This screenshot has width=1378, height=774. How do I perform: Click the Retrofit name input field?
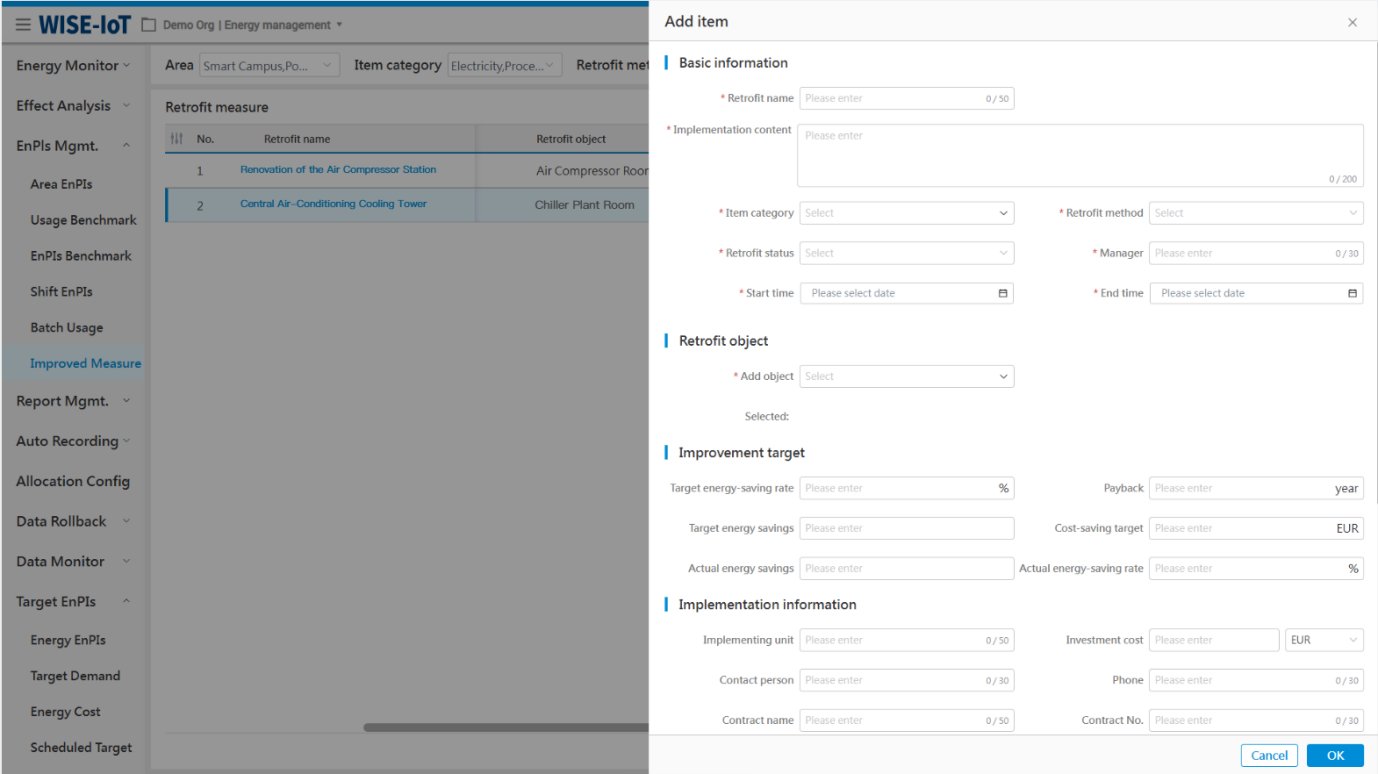[890, 98]
